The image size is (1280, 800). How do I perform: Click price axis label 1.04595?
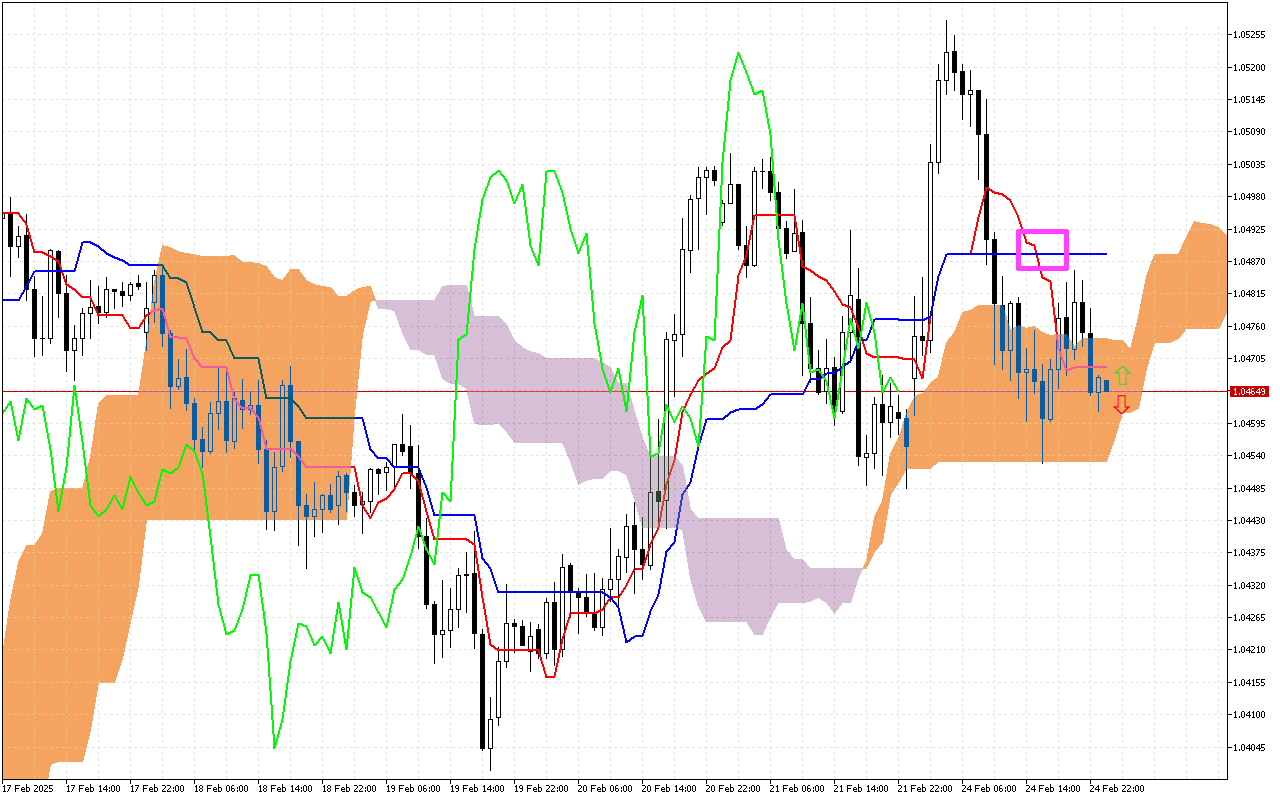(x=1250, y=424)
